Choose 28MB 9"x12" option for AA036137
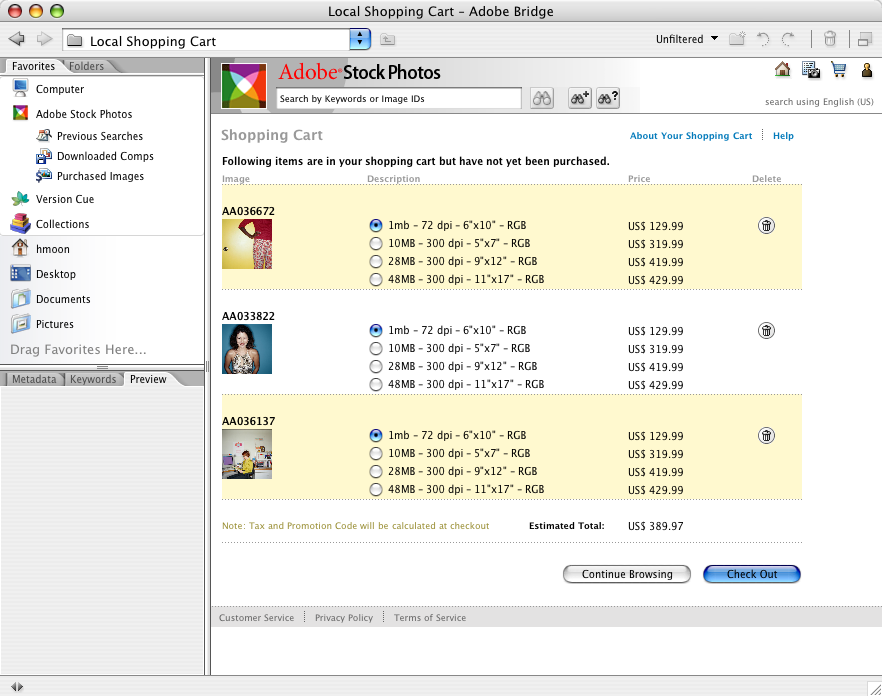 376,472
